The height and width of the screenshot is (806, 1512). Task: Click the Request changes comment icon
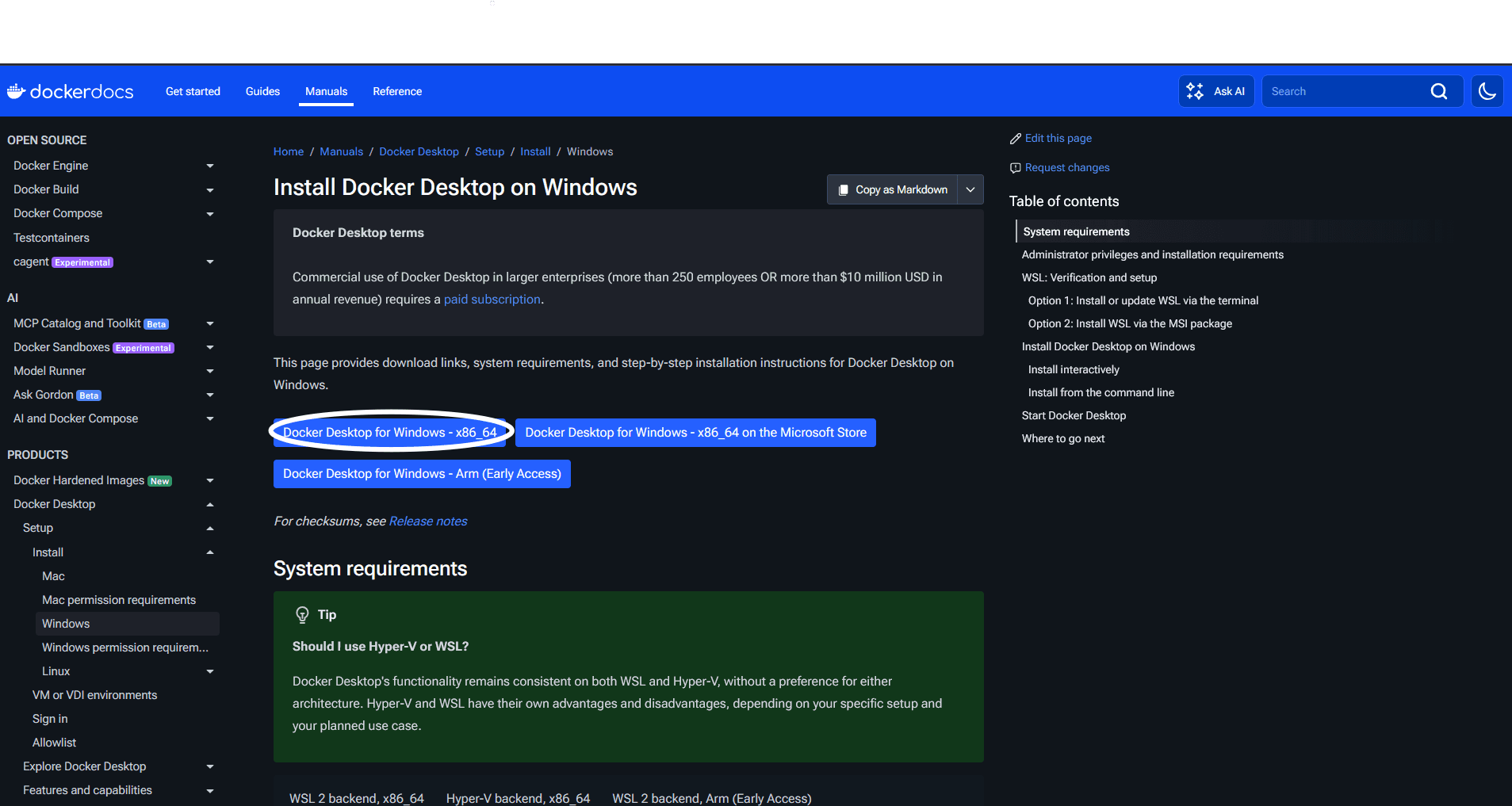[x=1016, y=168]
